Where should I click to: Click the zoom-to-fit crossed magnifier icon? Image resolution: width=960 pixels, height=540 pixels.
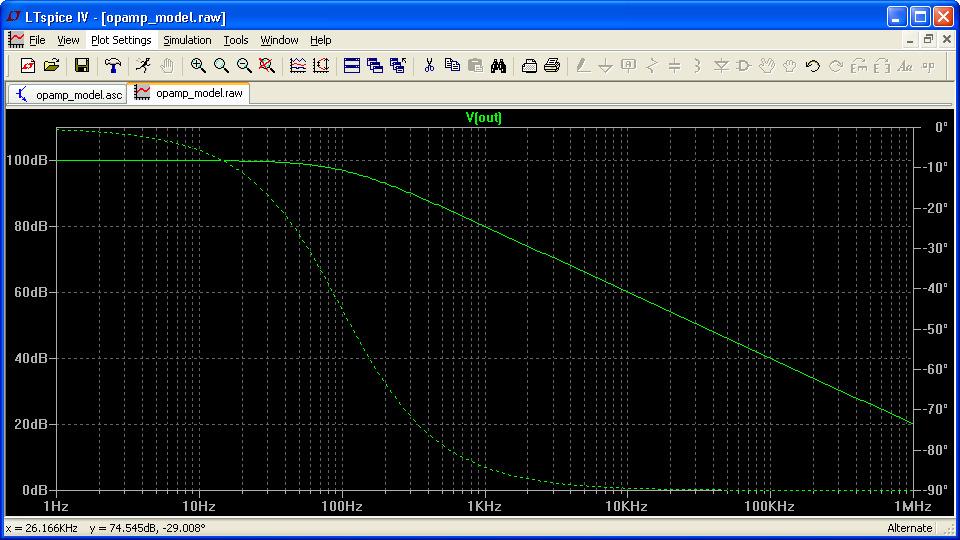266,66
